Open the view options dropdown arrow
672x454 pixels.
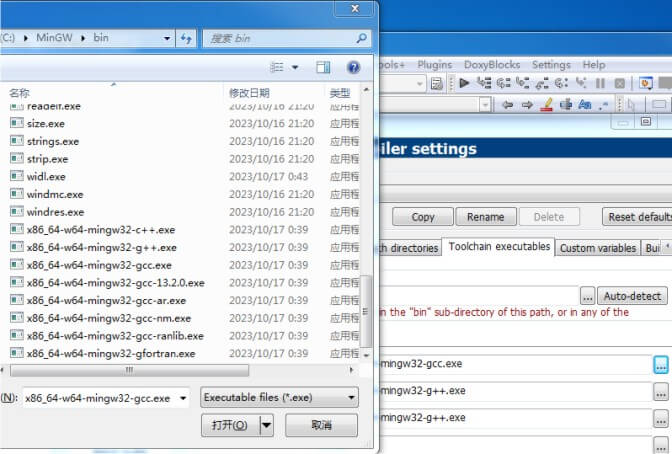pos(295,67)
